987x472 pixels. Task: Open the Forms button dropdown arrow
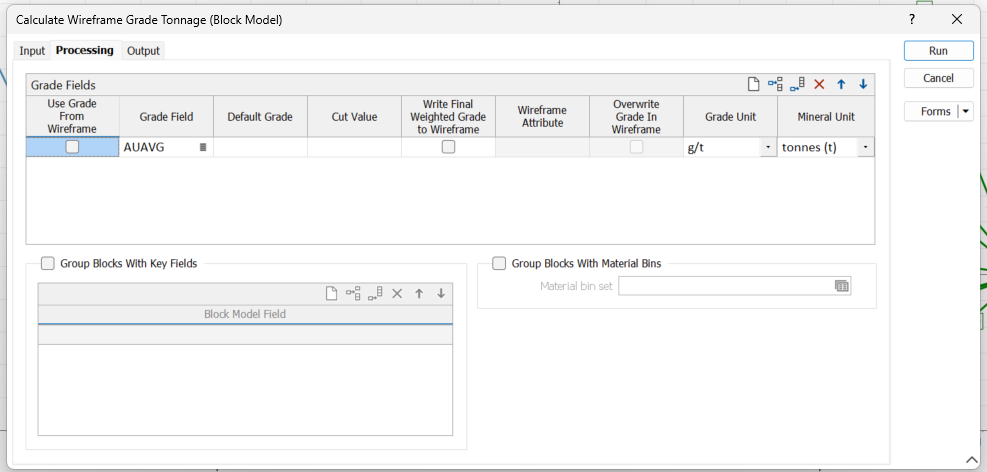966,112
